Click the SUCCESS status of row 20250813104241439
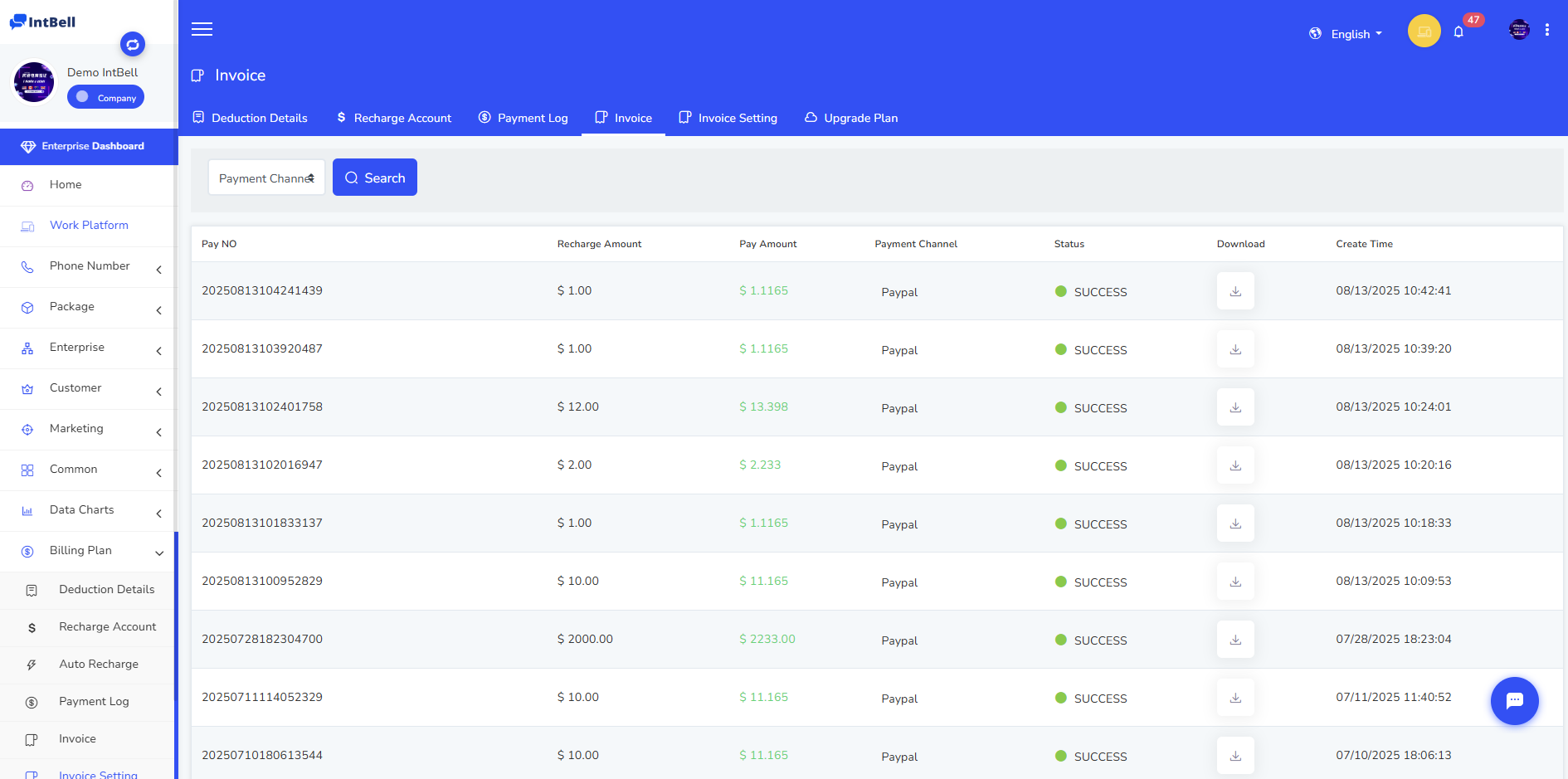Image resolution: width=1568 pixels, height=779 pixels. 1091,292
